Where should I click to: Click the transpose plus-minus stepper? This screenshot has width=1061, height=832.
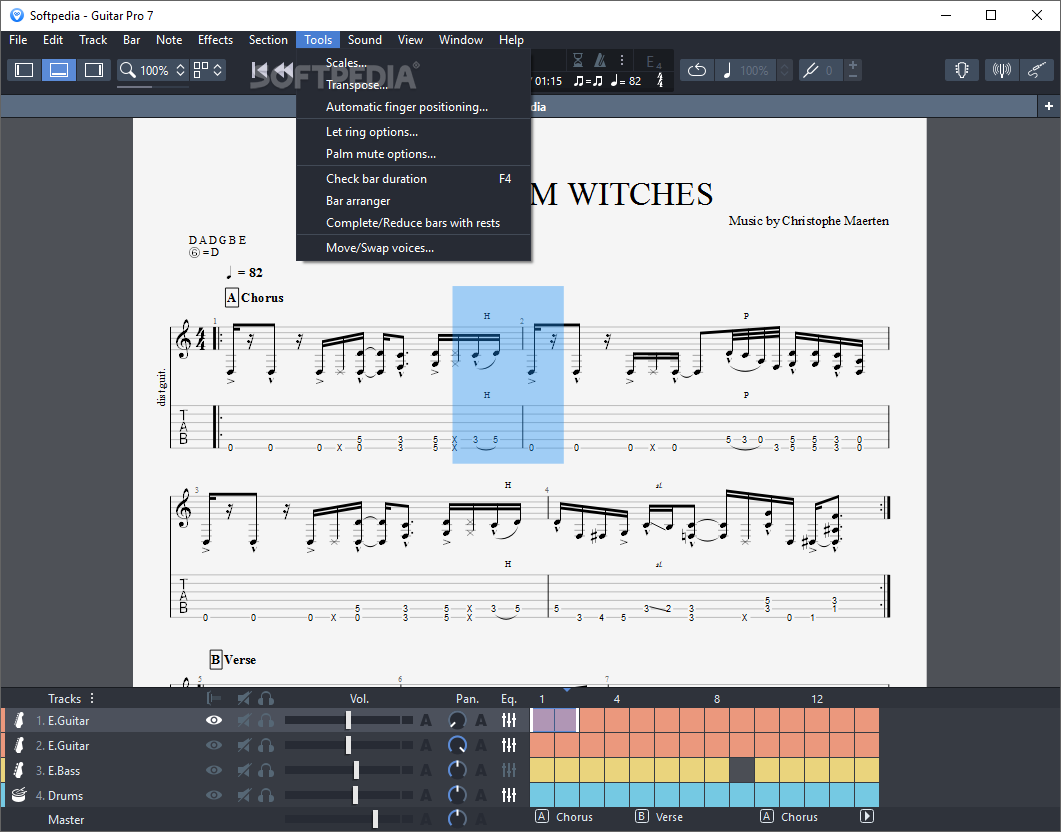pos(853,70)
